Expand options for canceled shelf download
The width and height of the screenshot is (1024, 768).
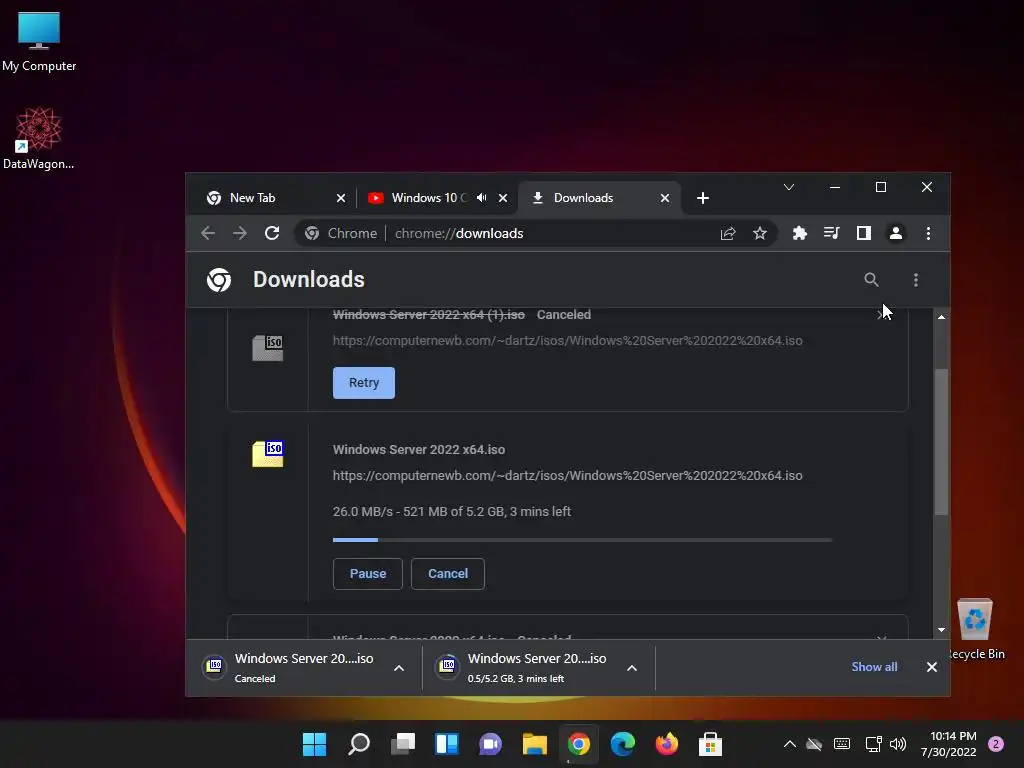tap(399, 667)
